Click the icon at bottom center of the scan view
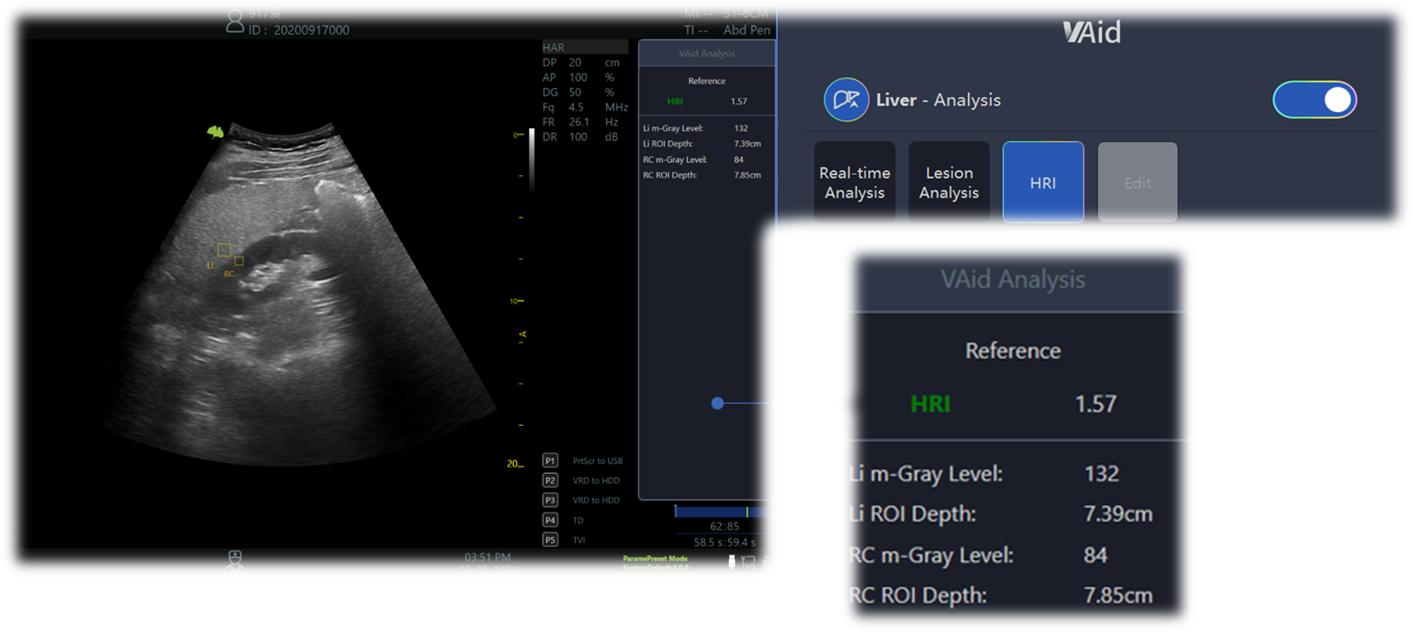This screenshot has width=1413, height=632. pos(236,560)
